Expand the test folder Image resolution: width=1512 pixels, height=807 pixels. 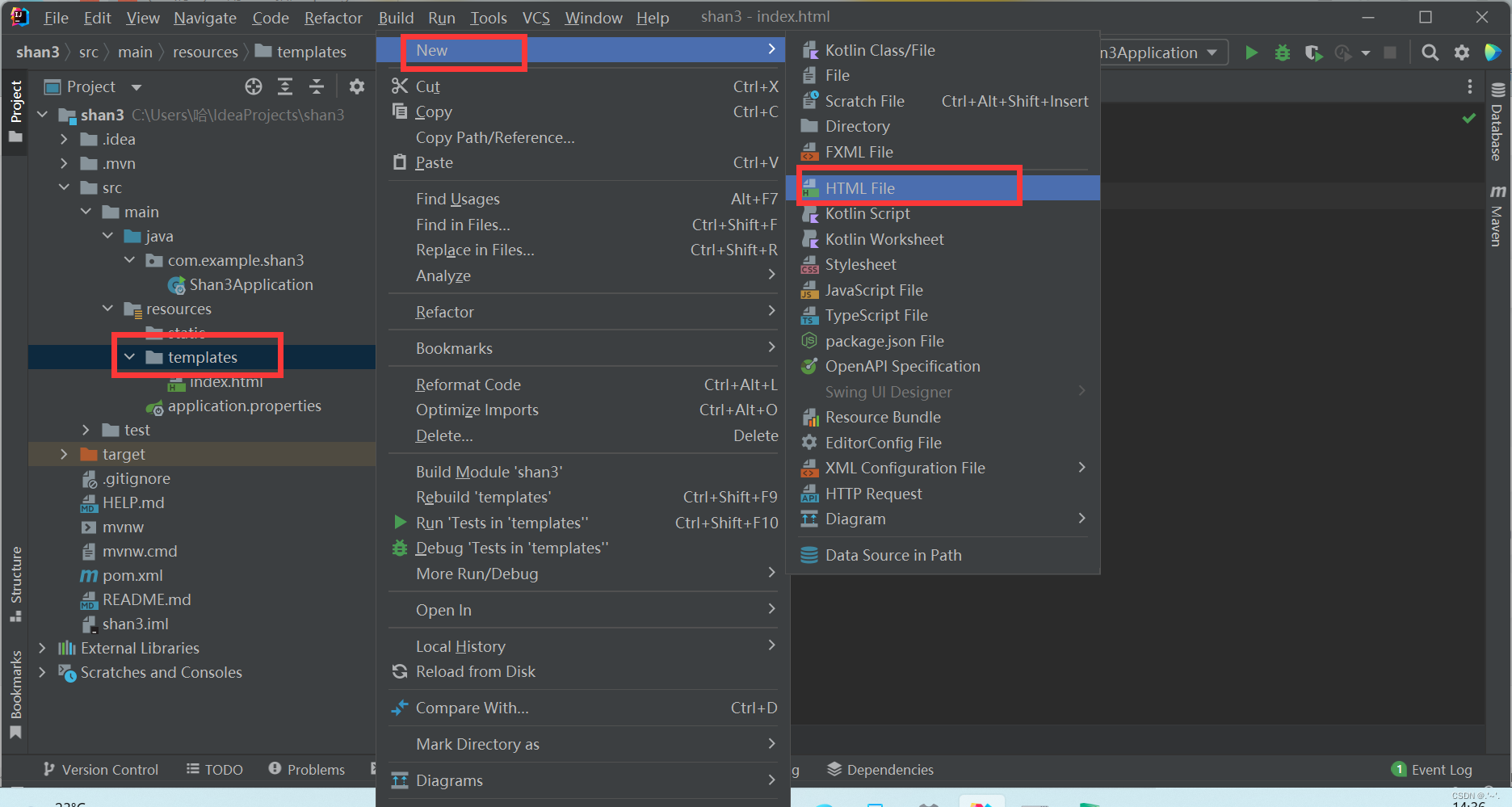point(86,430)
